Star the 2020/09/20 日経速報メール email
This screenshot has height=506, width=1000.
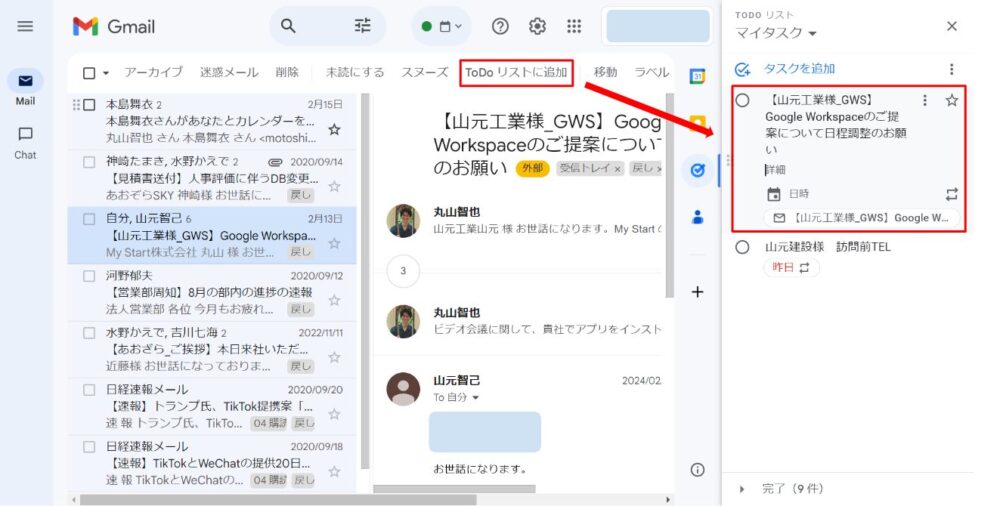[x=334, y=414]
